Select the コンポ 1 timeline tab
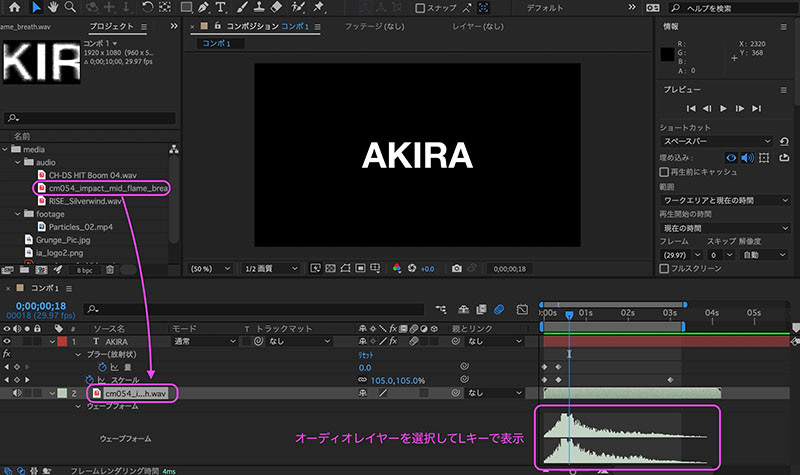800x475 pixels. pos(45,288)
